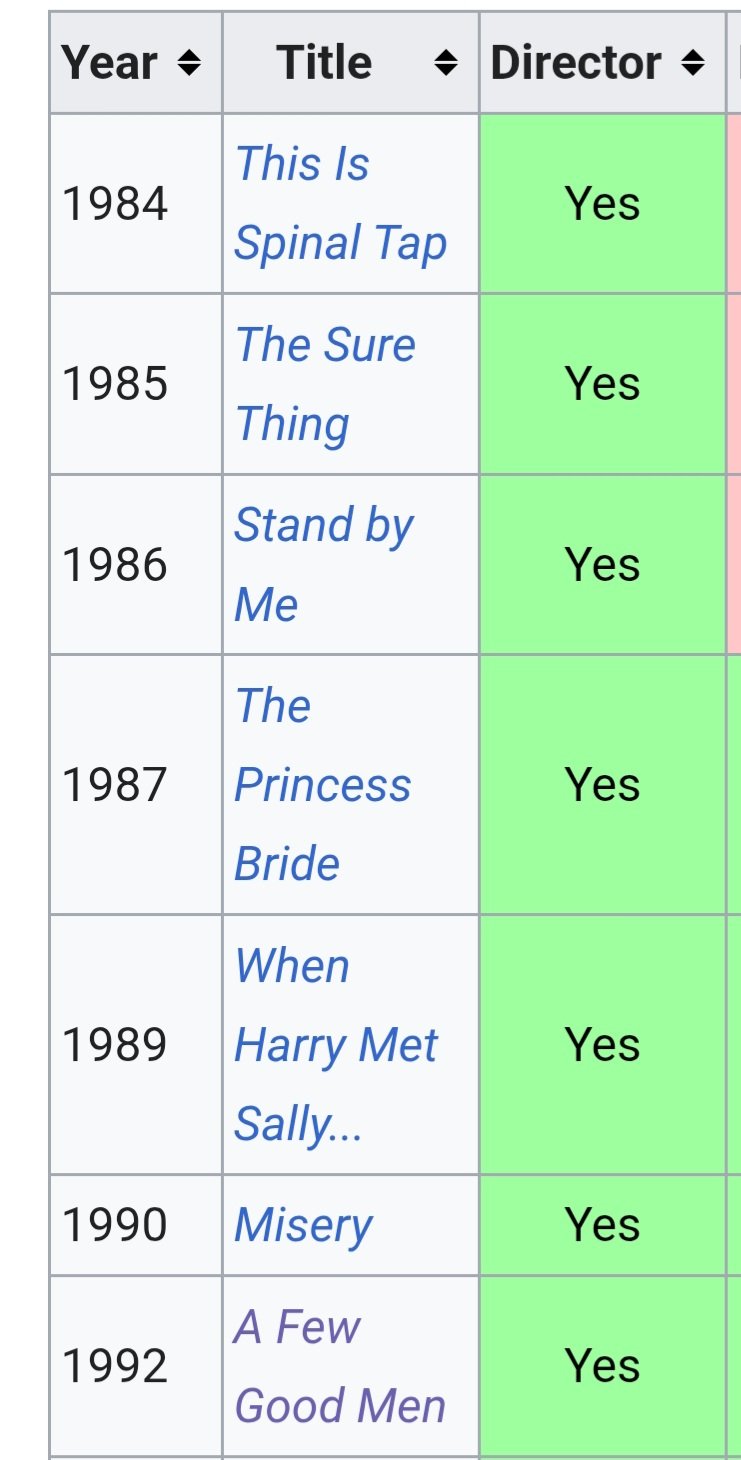Open When Harry Met Sally... link
Screen dimensions: 741x1460
tap(336, 1045)
